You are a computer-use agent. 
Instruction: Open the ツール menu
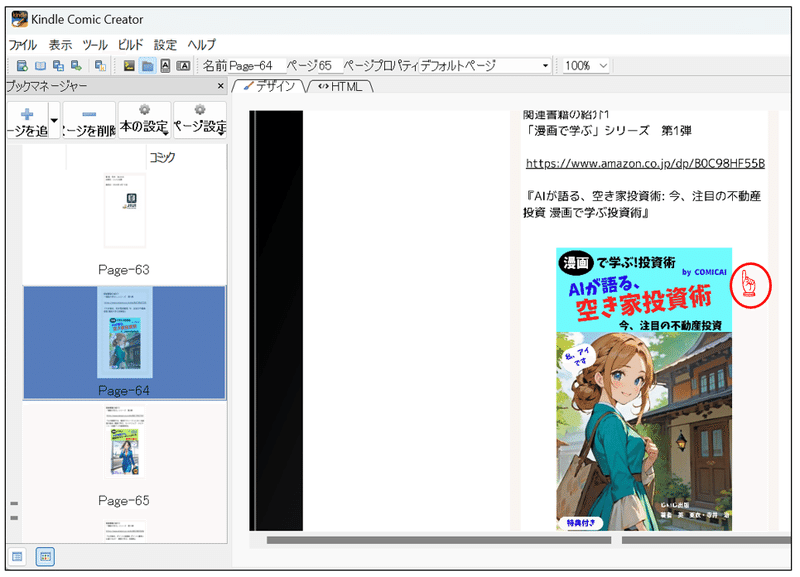(95, 45)
